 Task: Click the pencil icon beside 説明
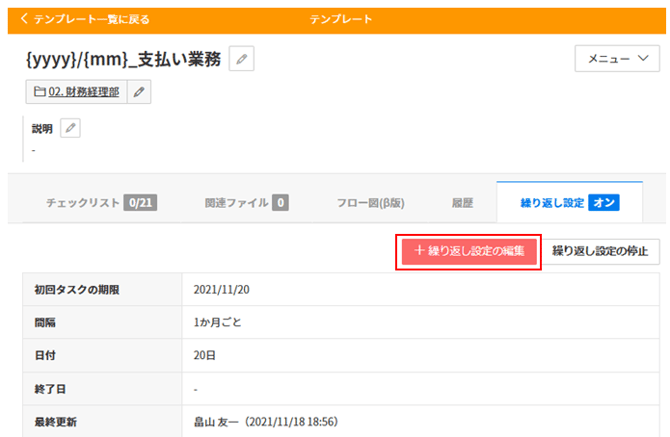70,128
